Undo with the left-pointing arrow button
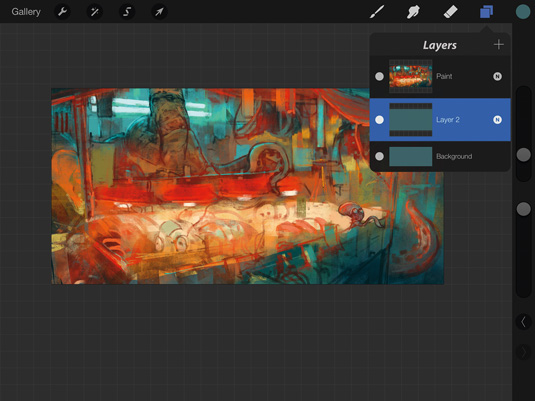This screenshot has height=401, width=535. [523, 322]
